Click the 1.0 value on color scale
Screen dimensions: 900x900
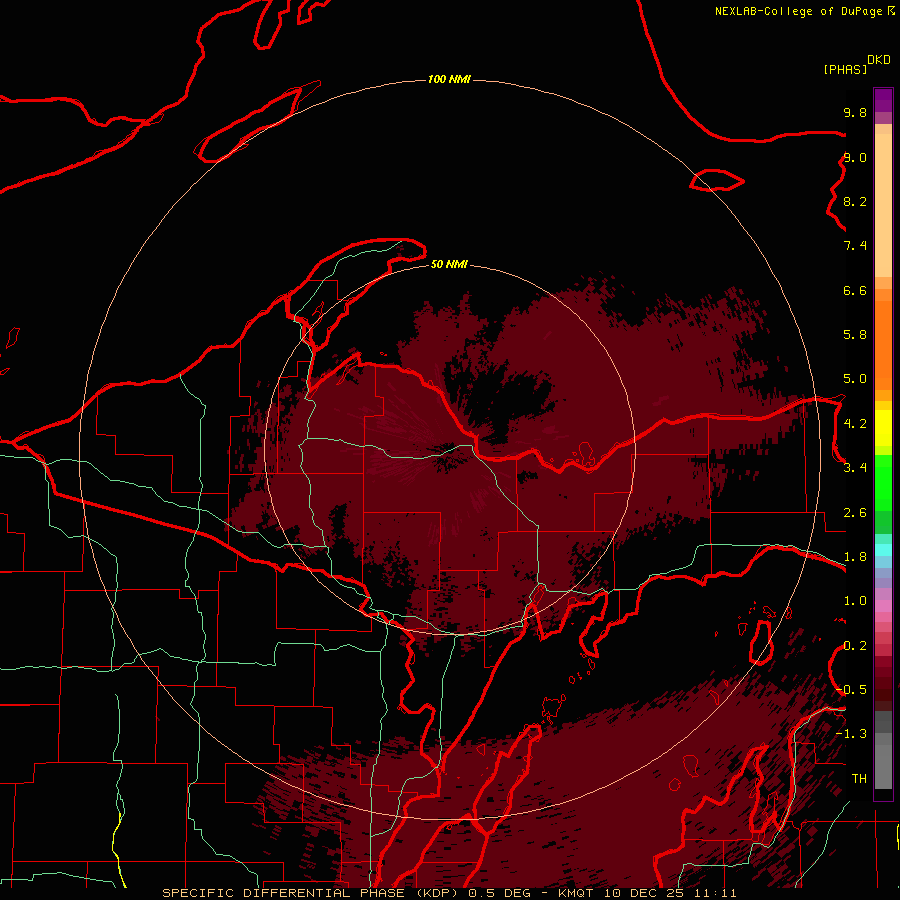click(x=855, y=601)
